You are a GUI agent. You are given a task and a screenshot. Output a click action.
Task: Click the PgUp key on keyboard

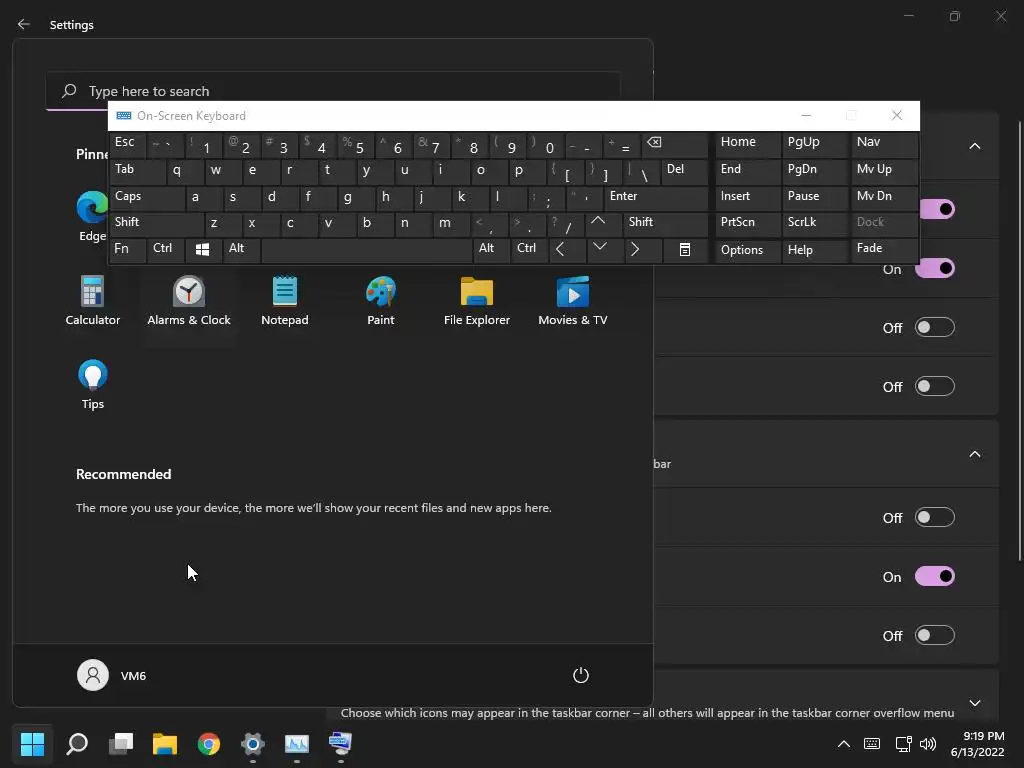point(814,144)
